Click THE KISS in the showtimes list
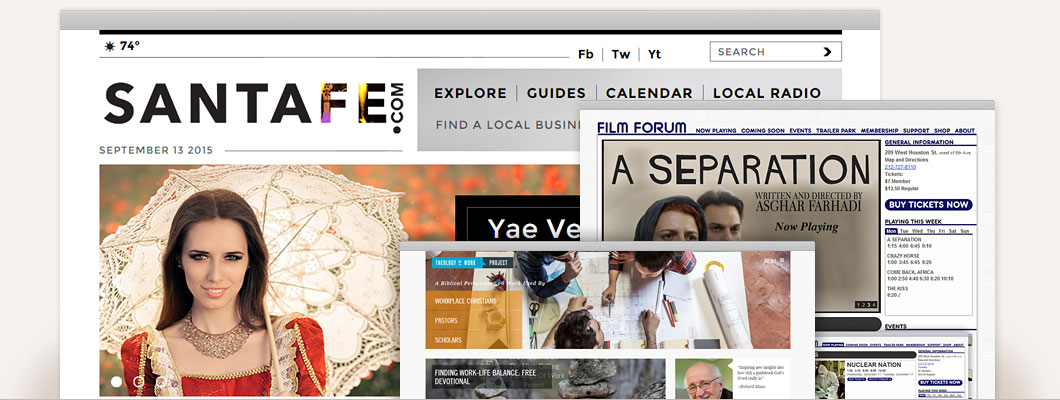Screen dimensions: 1060x400 pyautogui.click(x=897, y=289)
